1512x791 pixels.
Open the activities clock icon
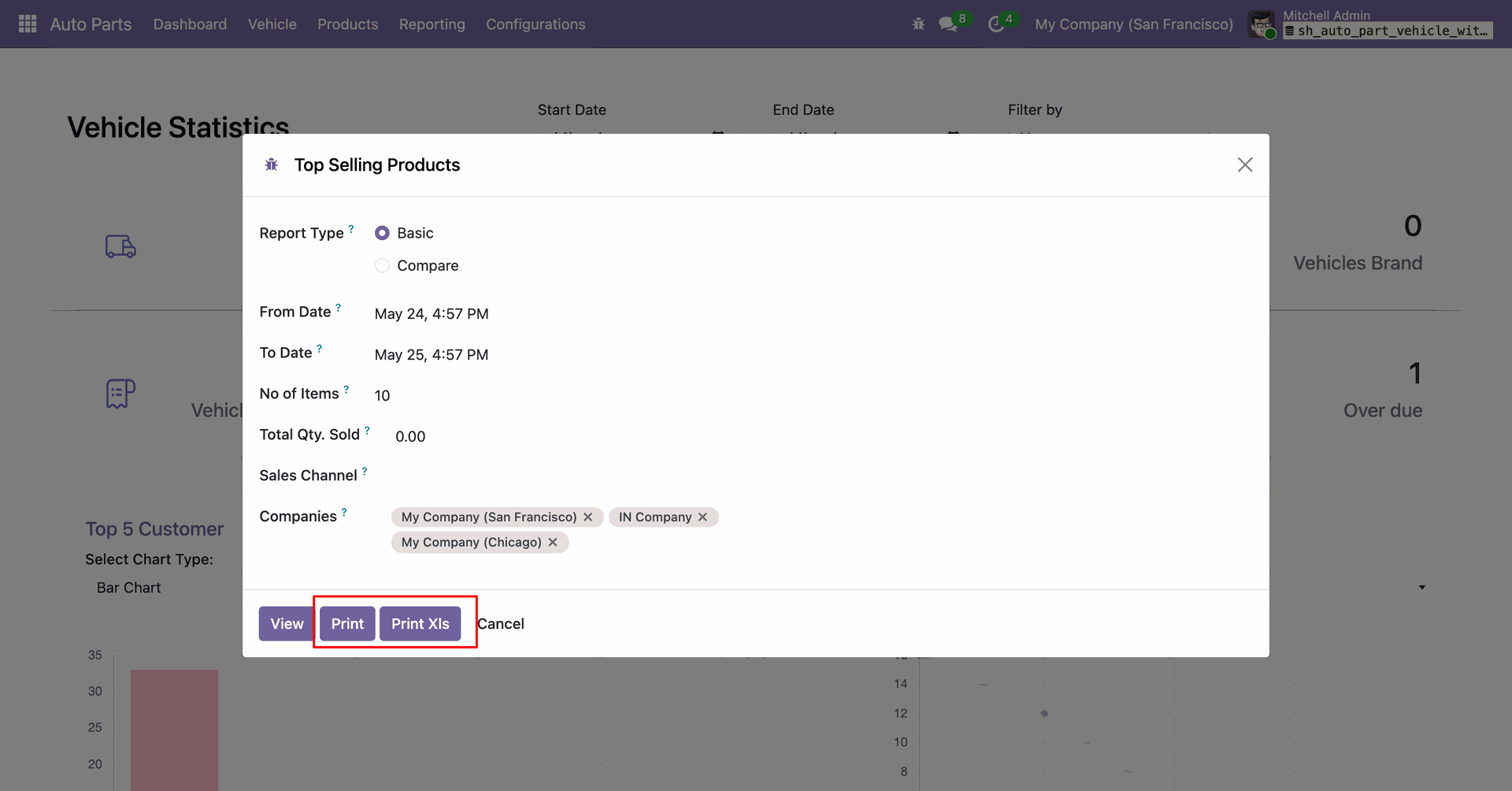pyautogui.click(x=996, y=24)
